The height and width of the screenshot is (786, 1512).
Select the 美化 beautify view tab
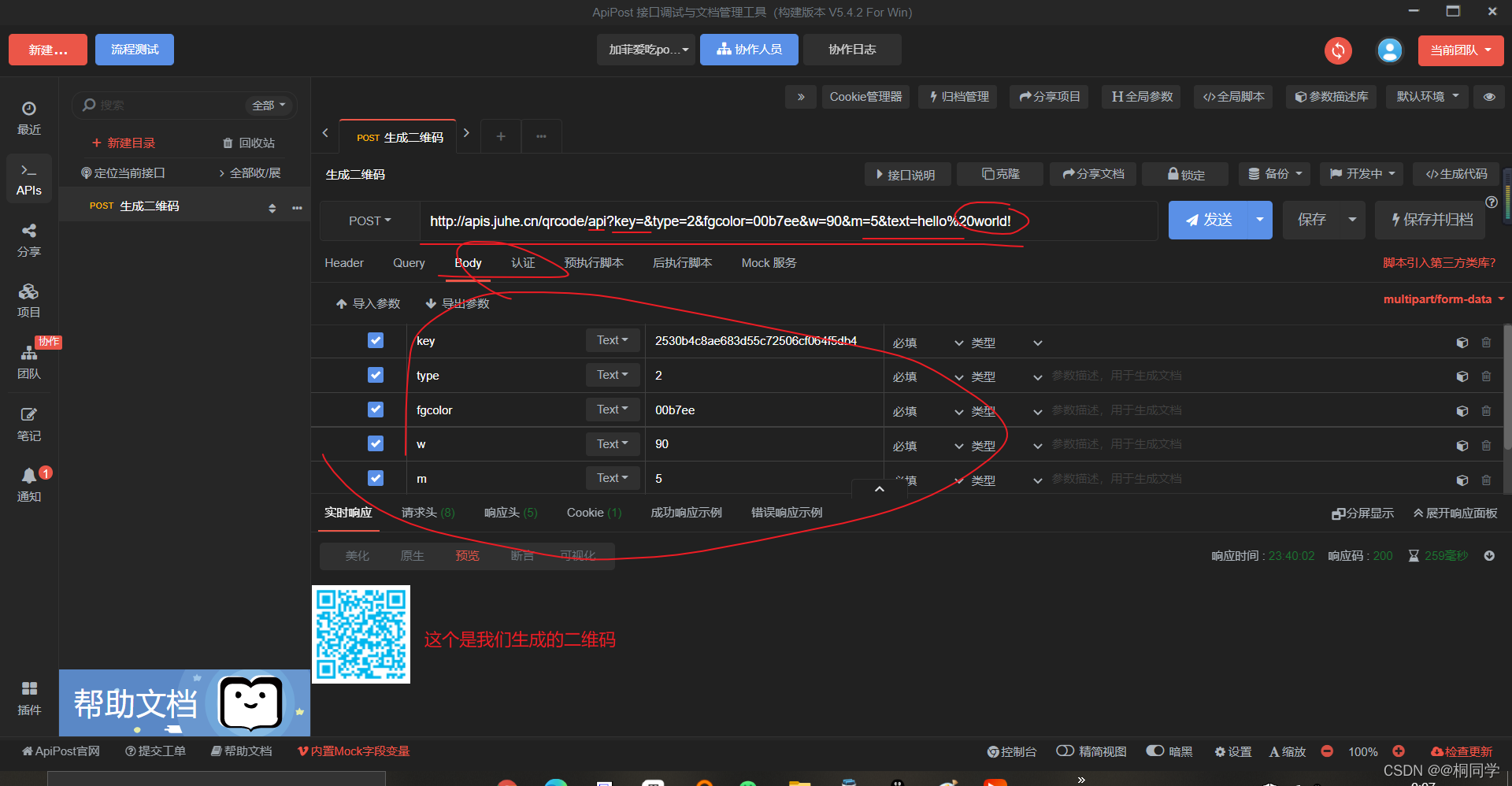point(357,556)
